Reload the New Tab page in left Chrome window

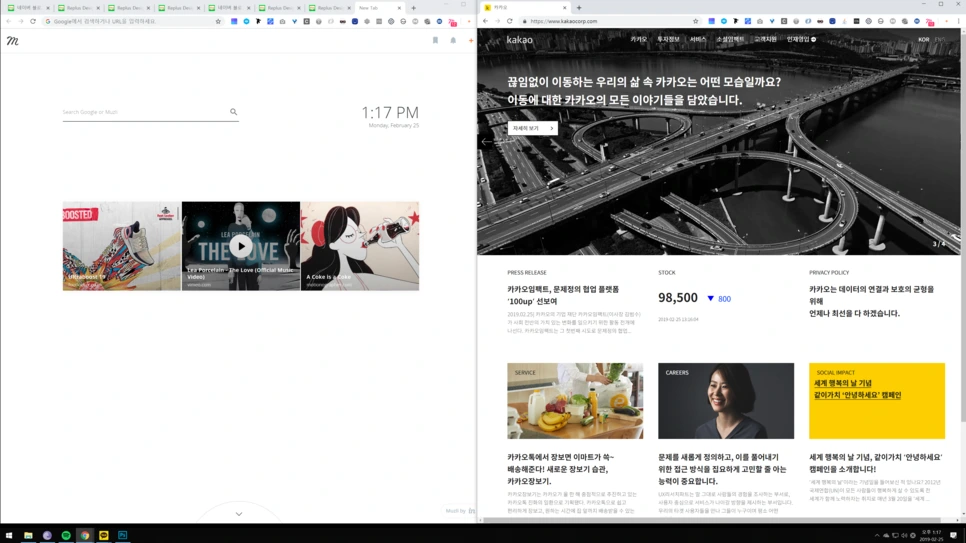pyautogui.click(x=33, y=21)
